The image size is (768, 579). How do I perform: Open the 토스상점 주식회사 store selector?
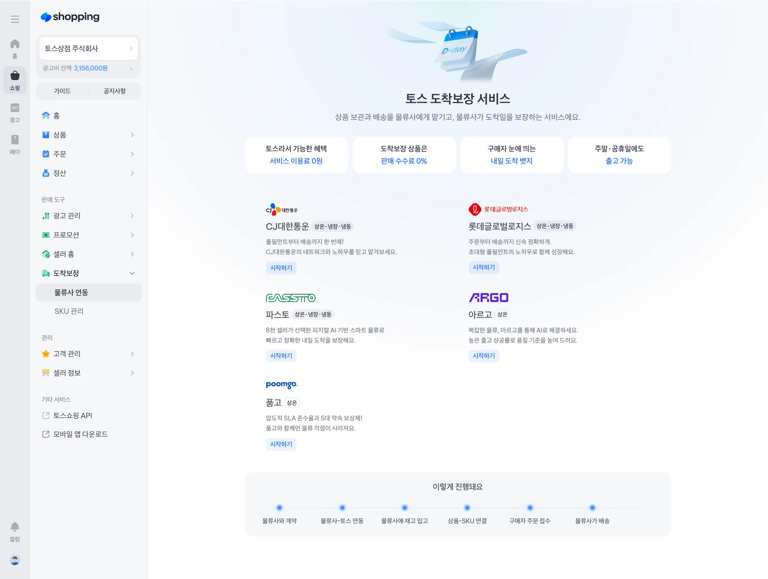point(88,48)
